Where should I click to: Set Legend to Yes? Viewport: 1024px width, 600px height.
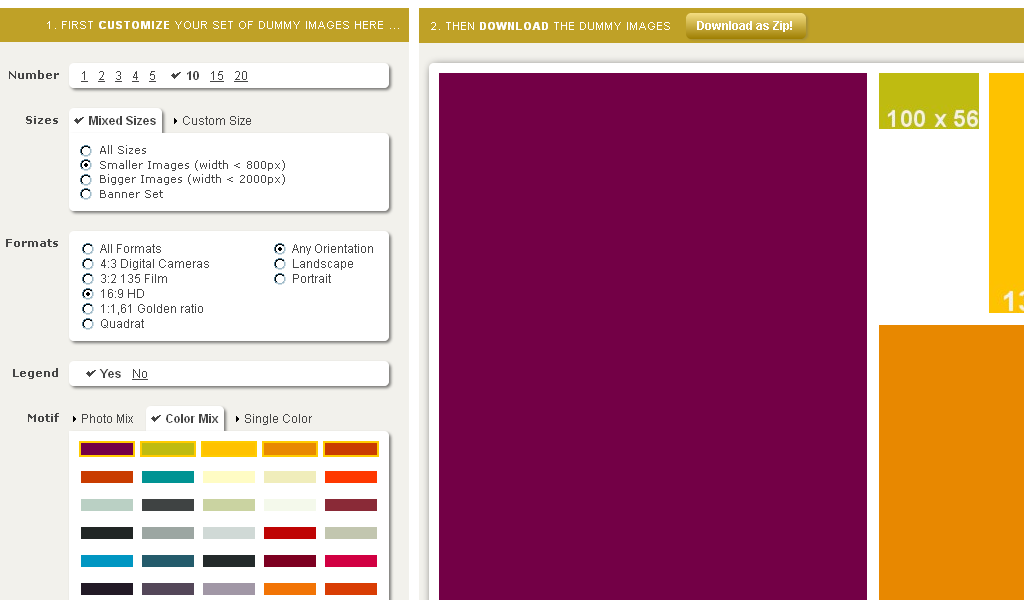point(104,373)
